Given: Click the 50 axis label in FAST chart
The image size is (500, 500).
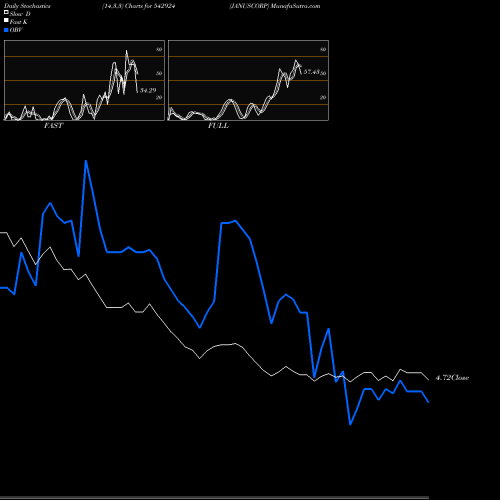Looking at the screenshot, I should click(159, 73).
